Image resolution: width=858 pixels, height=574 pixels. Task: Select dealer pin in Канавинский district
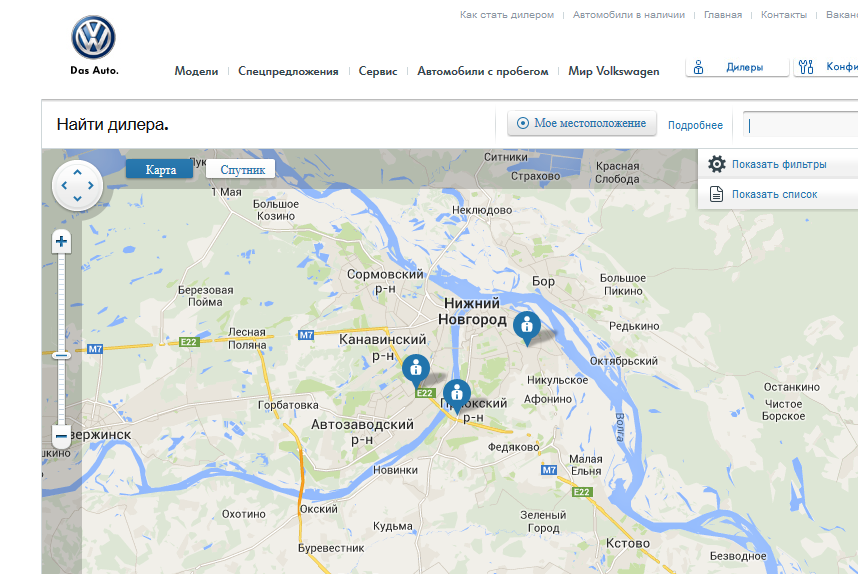pyautogui.click(x=416, y=370)
